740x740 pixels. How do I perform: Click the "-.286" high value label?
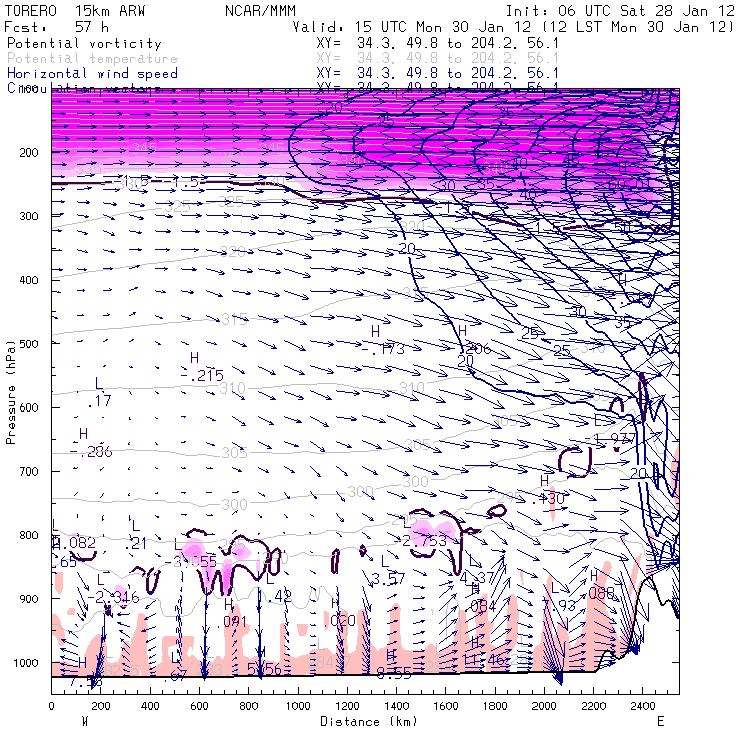[x=91, y=452]
